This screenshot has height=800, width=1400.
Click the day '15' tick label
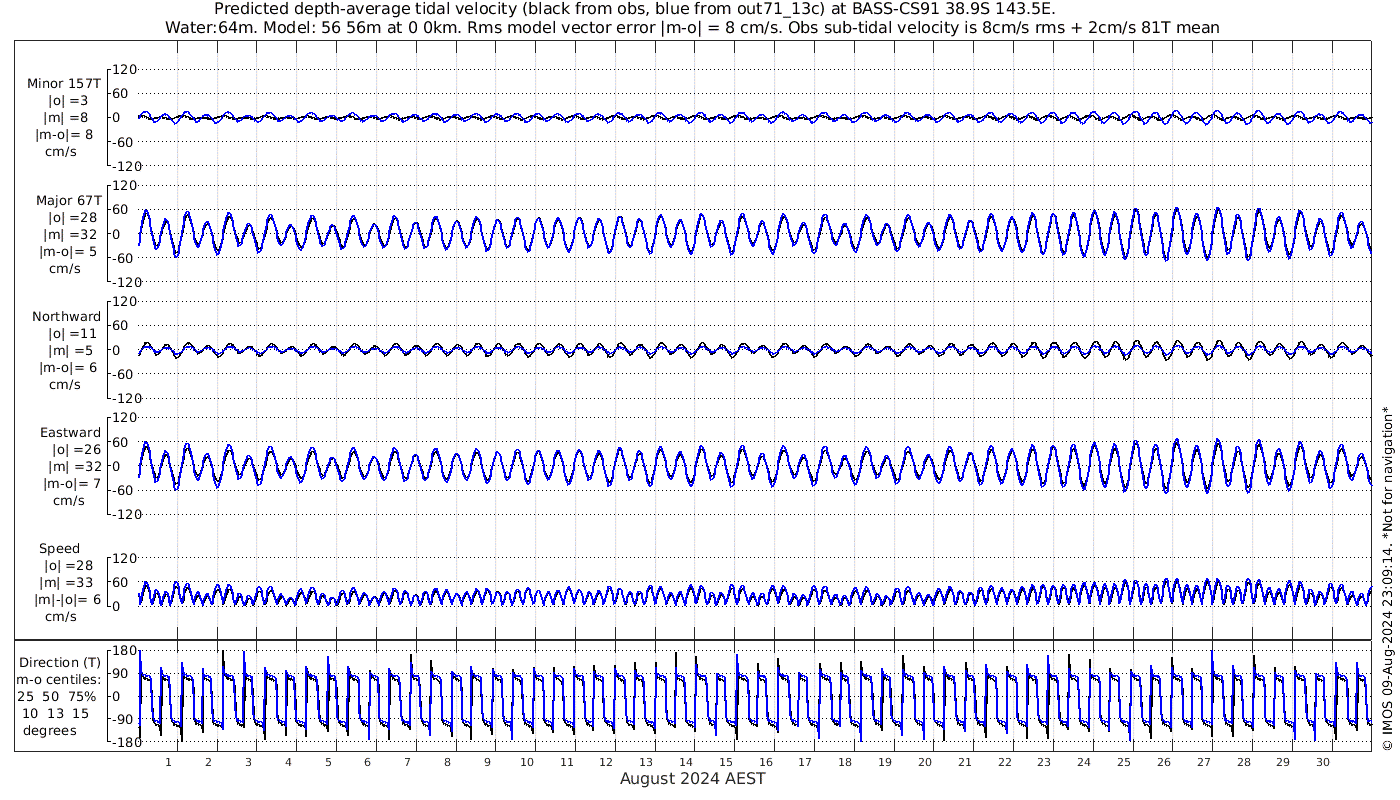click(x=726, y=761)
